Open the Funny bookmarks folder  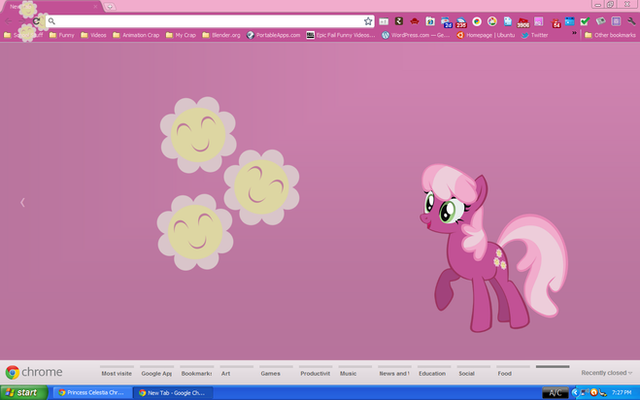coord(62,35)
